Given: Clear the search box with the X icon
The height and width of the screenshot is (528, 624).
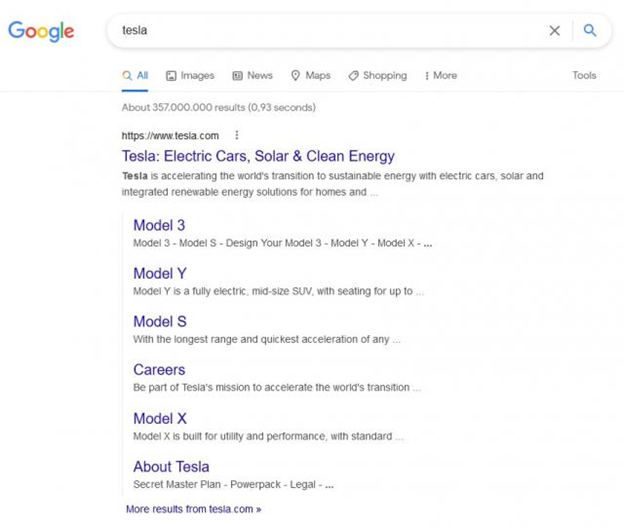Looking at the screenshot, I should (x=554, y=31).
